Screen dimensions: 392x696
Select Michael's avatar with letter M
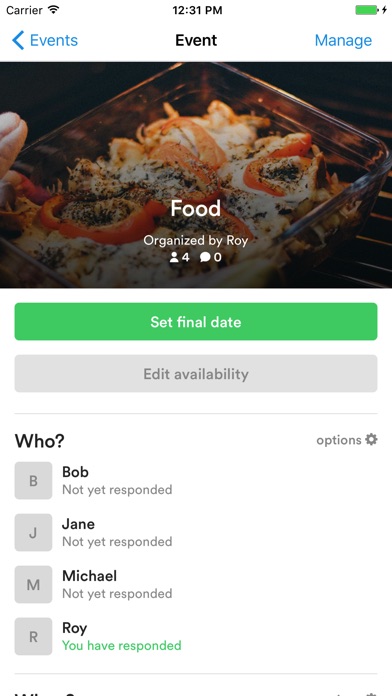(x=33, y=585)
